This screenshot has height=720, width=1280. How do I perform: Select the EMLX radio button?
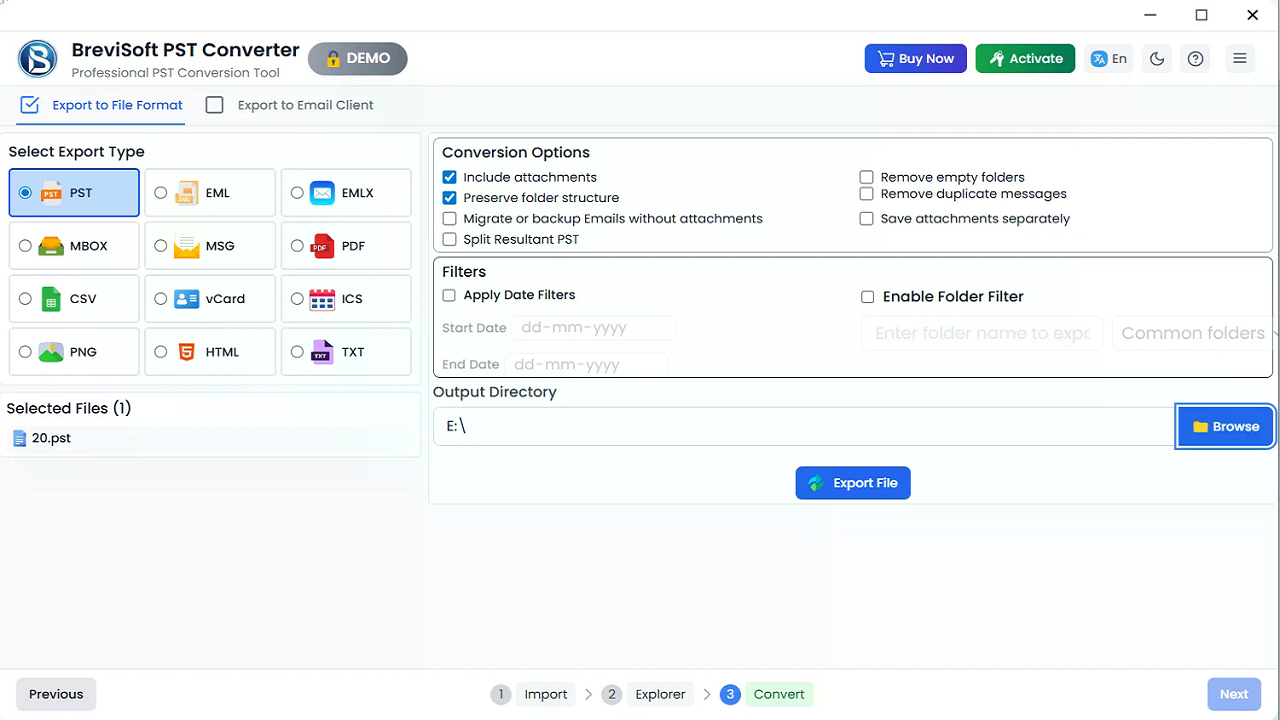[x=297, y=193]
